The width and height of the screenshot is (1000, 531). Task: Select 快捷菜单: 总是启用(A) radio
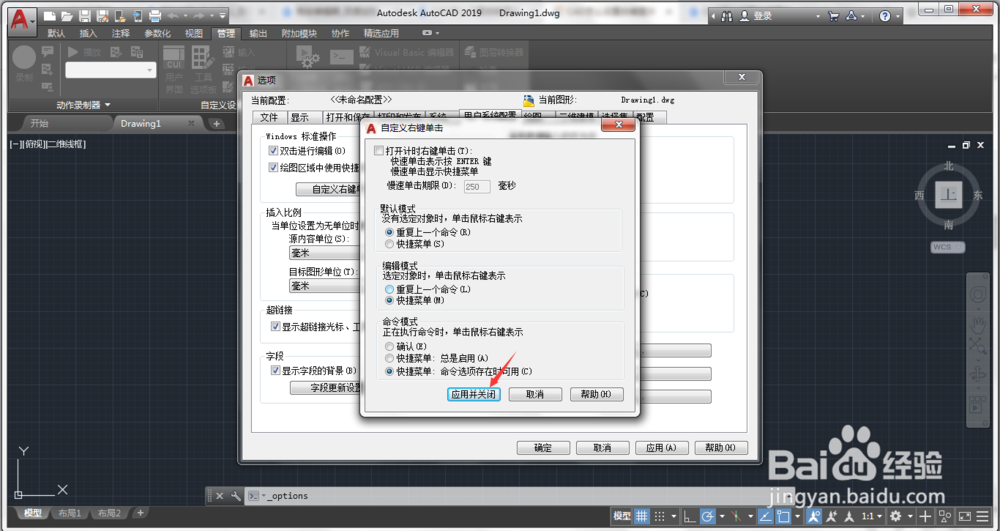coord(389,358)
